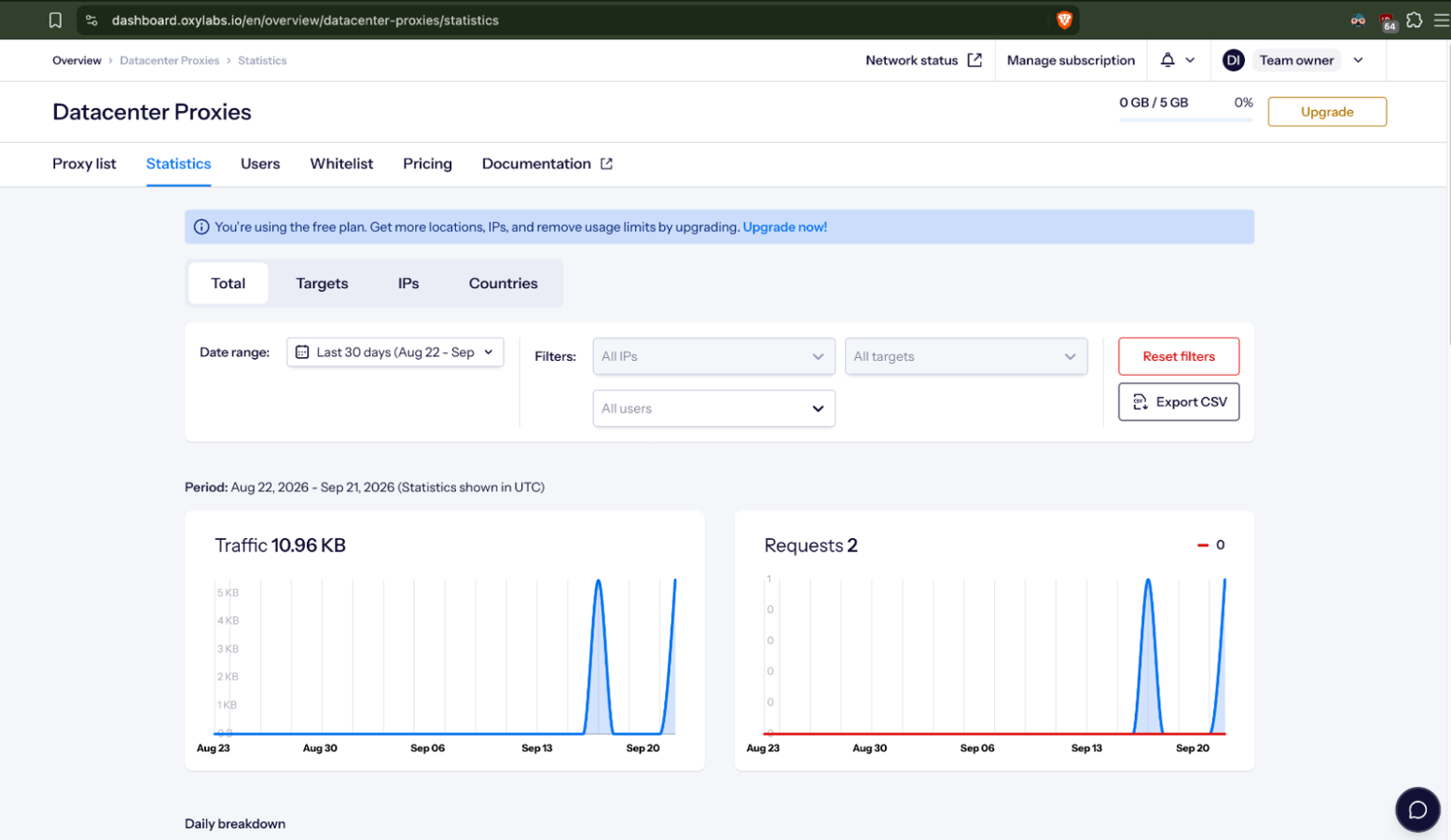Click the Upgrade now! link in banner
This screenshot has height=840, width=1451.
pos(784,227)
